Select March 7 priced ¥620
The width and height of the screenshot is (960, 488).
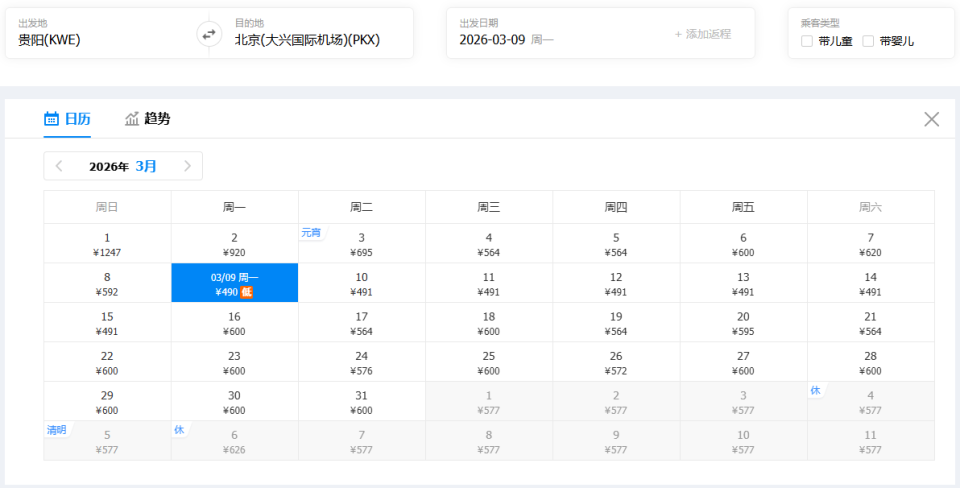[x=871, y=244]
